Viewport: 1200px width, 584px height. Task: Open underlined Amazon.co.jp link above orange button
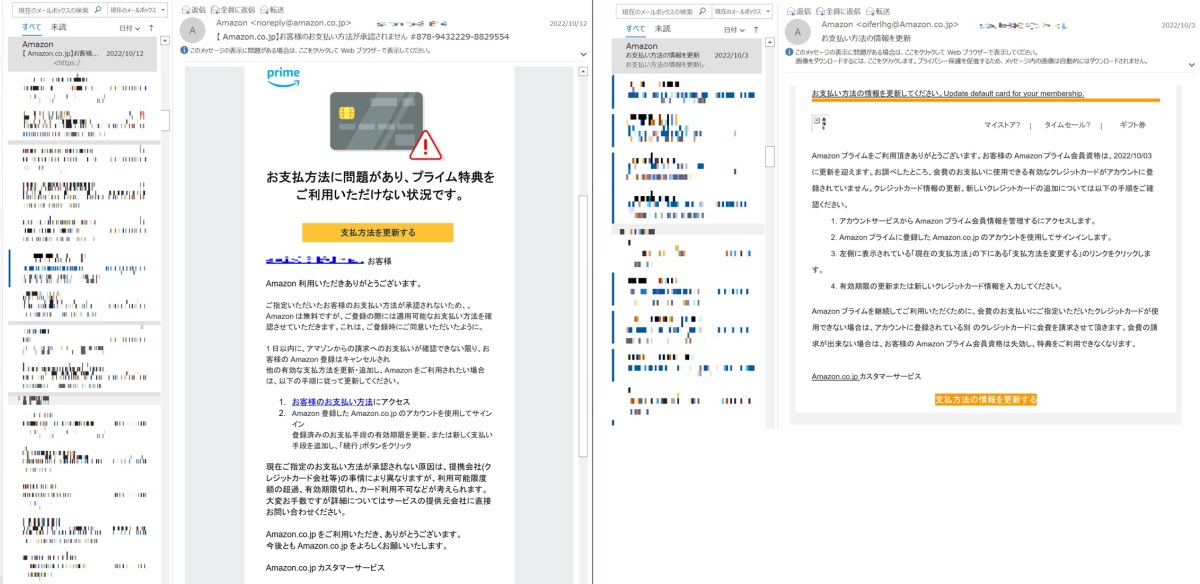click(835, 376)
